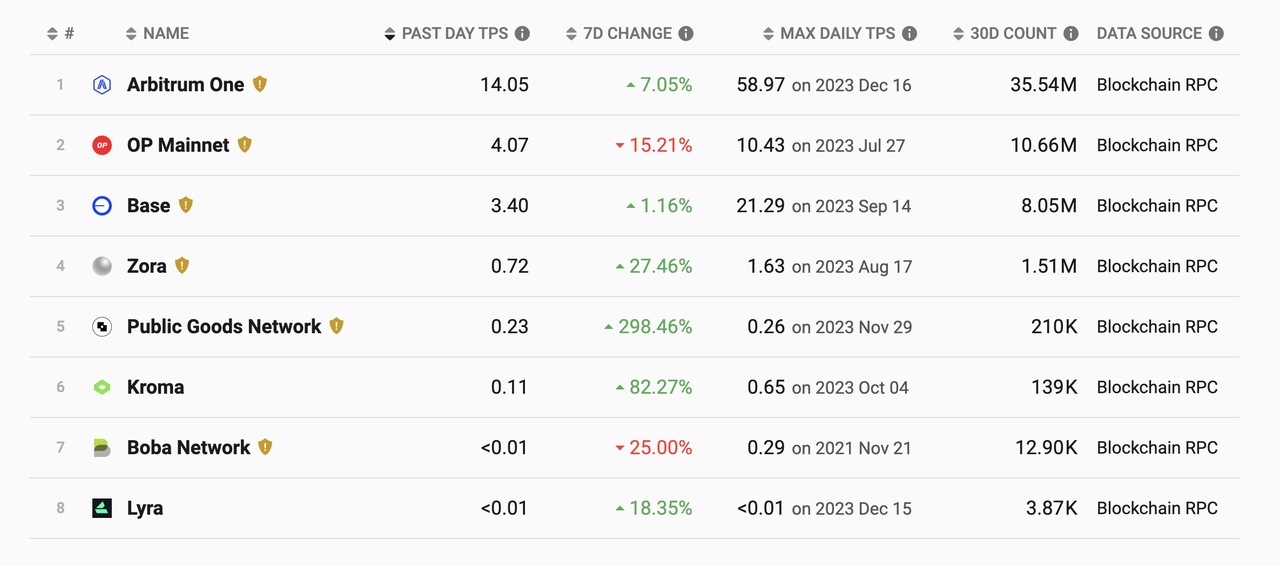Sort by the # rank column arrows

coord(60,33)
